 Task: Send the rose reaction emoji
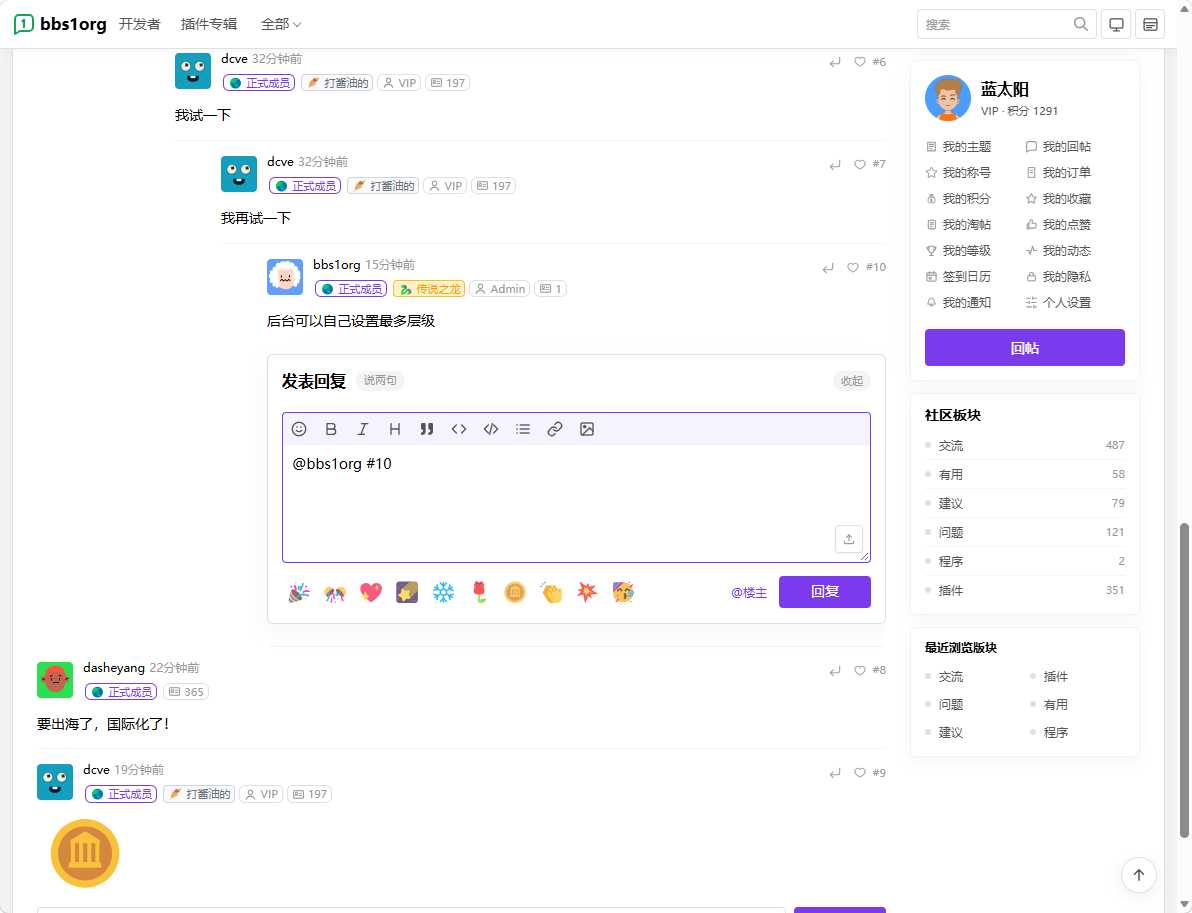tap(479, 592)
